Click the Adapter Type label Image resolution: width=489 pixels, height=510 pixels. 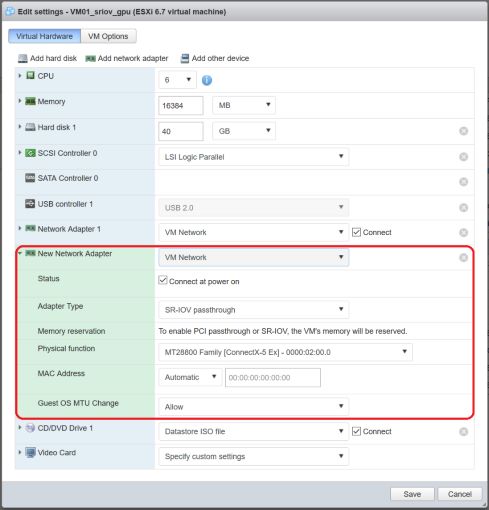(x=60, y=306)
